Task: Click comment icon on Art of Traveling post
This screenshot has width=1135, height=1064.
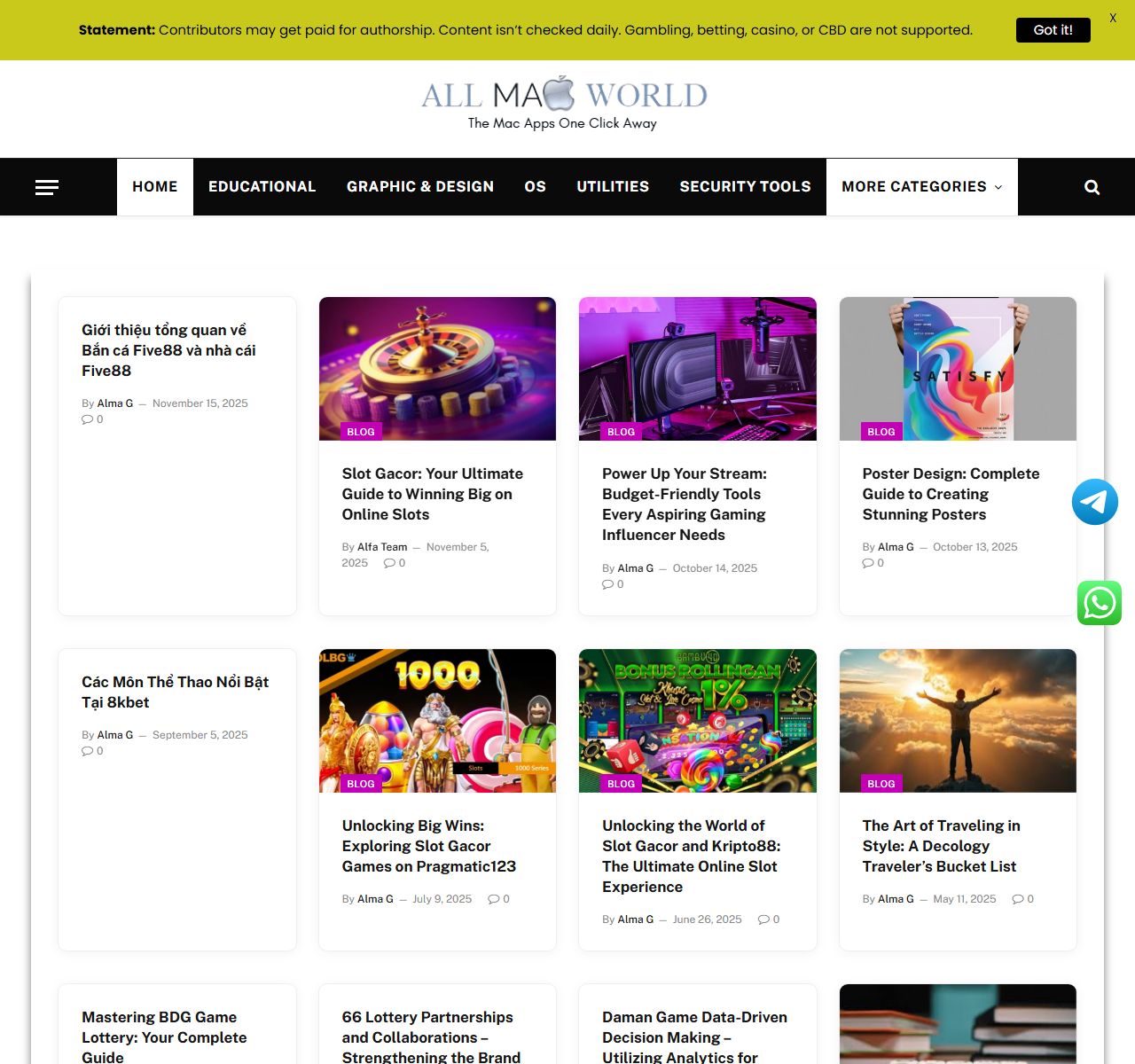Action: point(1018,899)
